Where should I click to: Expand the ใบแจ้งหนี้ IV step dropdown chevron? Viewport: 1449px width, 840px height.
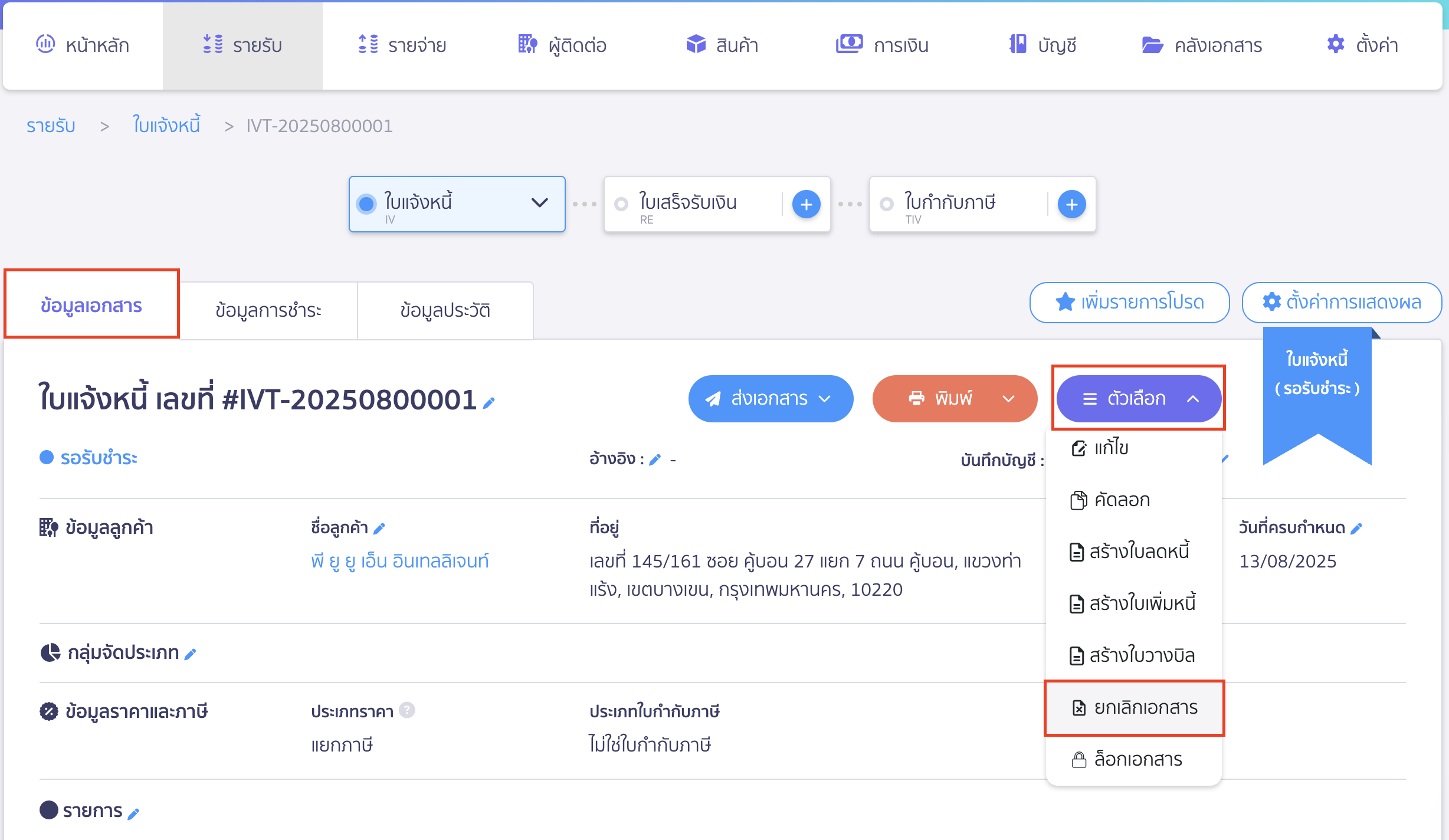539,203
